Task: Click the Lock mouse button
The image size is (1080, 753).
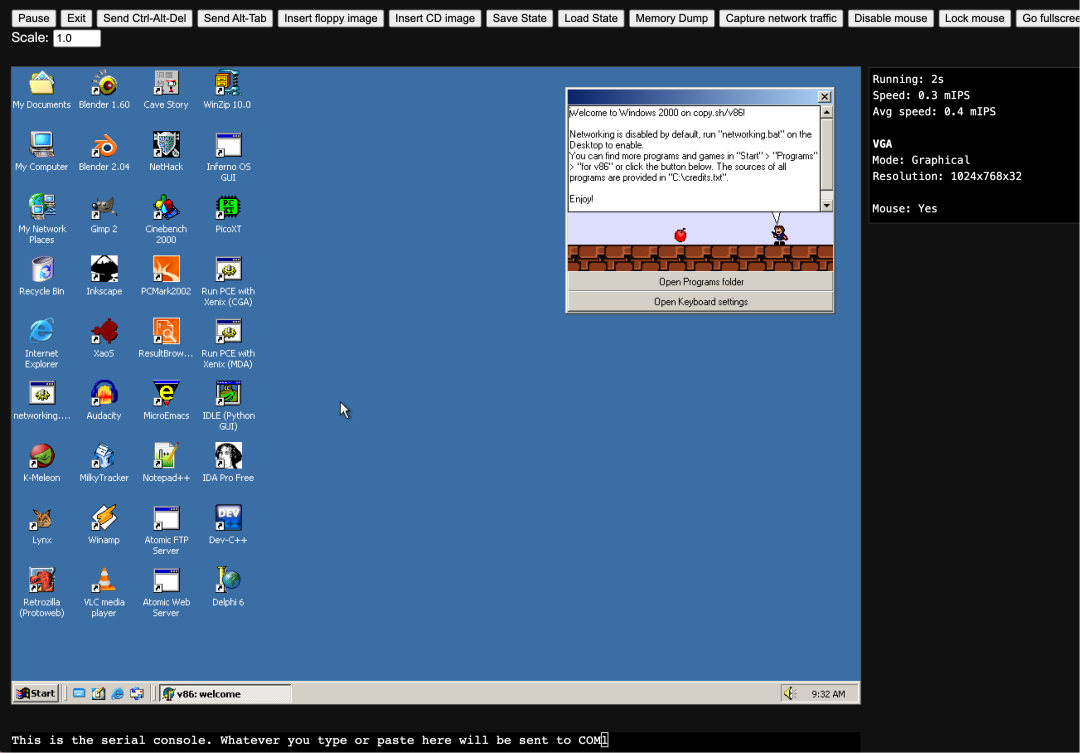Action: tap(975, 18)
